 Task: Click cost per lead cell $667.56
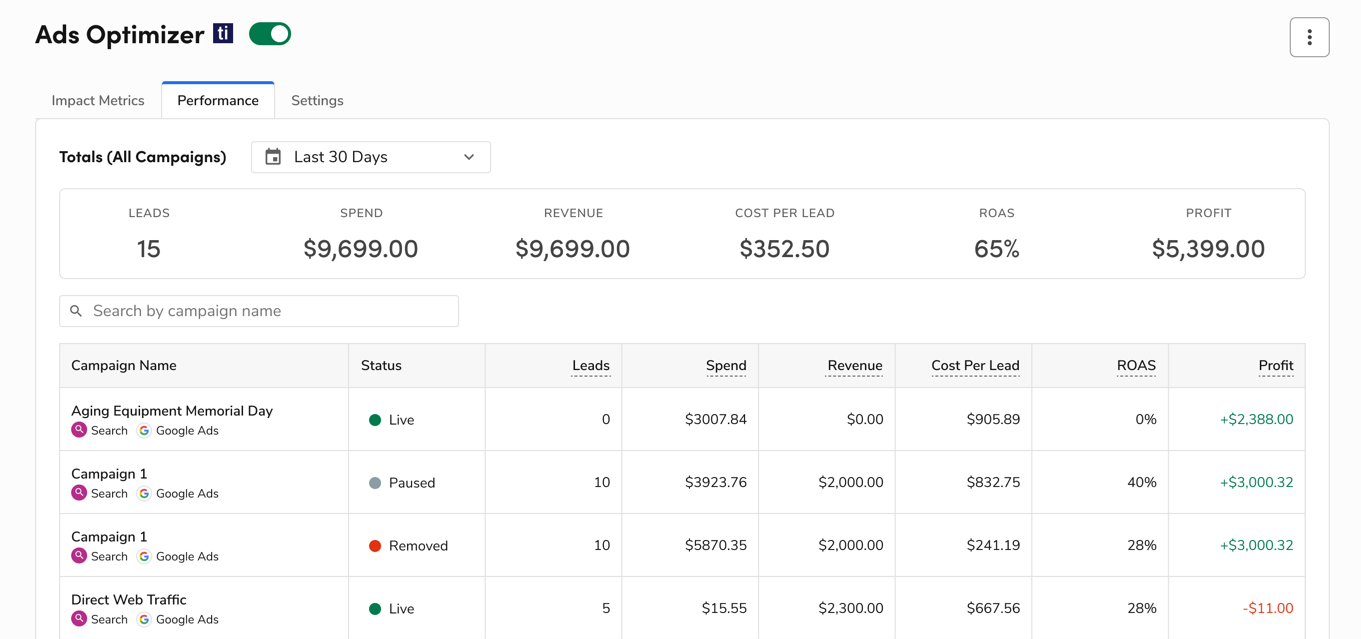[994, 609]
